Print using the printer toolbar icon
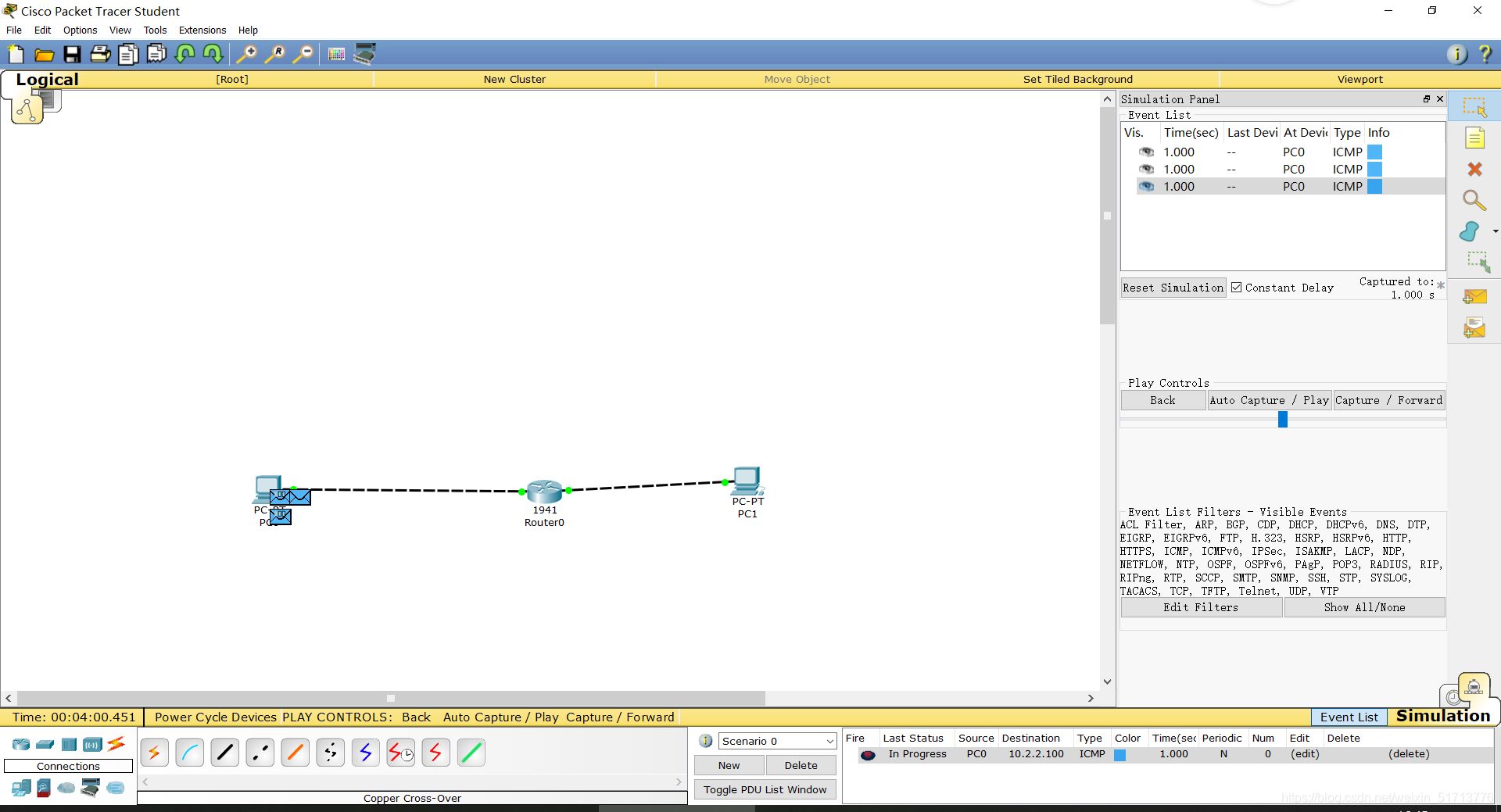The width and height of the screenshot is (1501, 812). click(100, 54)
